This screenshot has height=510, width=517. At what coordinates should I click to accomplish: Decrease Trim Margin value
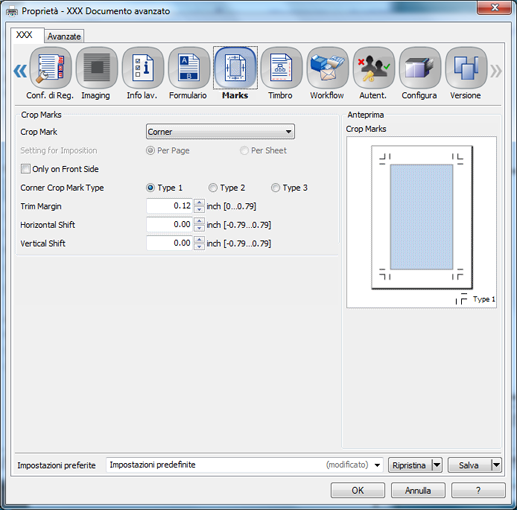point(199,210)
